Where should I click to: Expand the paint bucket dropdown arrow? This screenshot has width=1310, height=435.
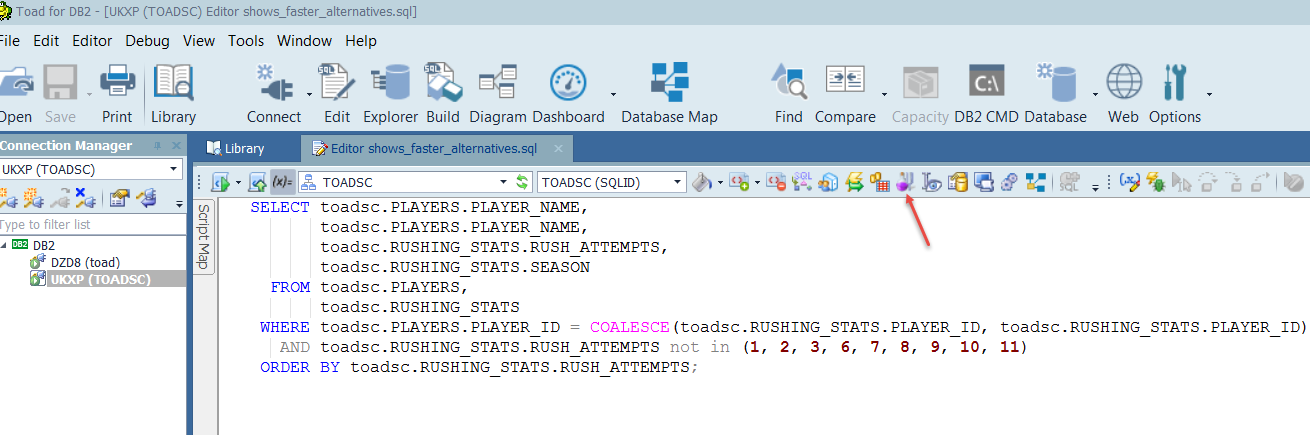718,183
